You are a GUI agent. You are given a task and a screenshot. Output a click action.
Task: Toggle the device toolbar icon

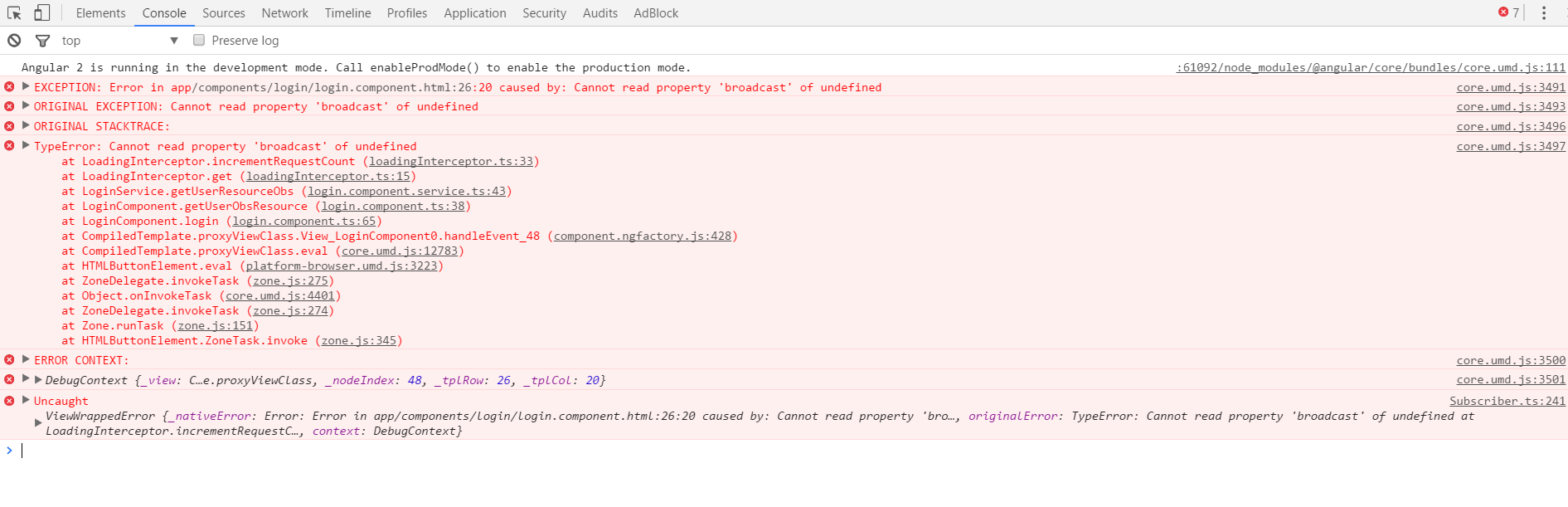[41, 12]
